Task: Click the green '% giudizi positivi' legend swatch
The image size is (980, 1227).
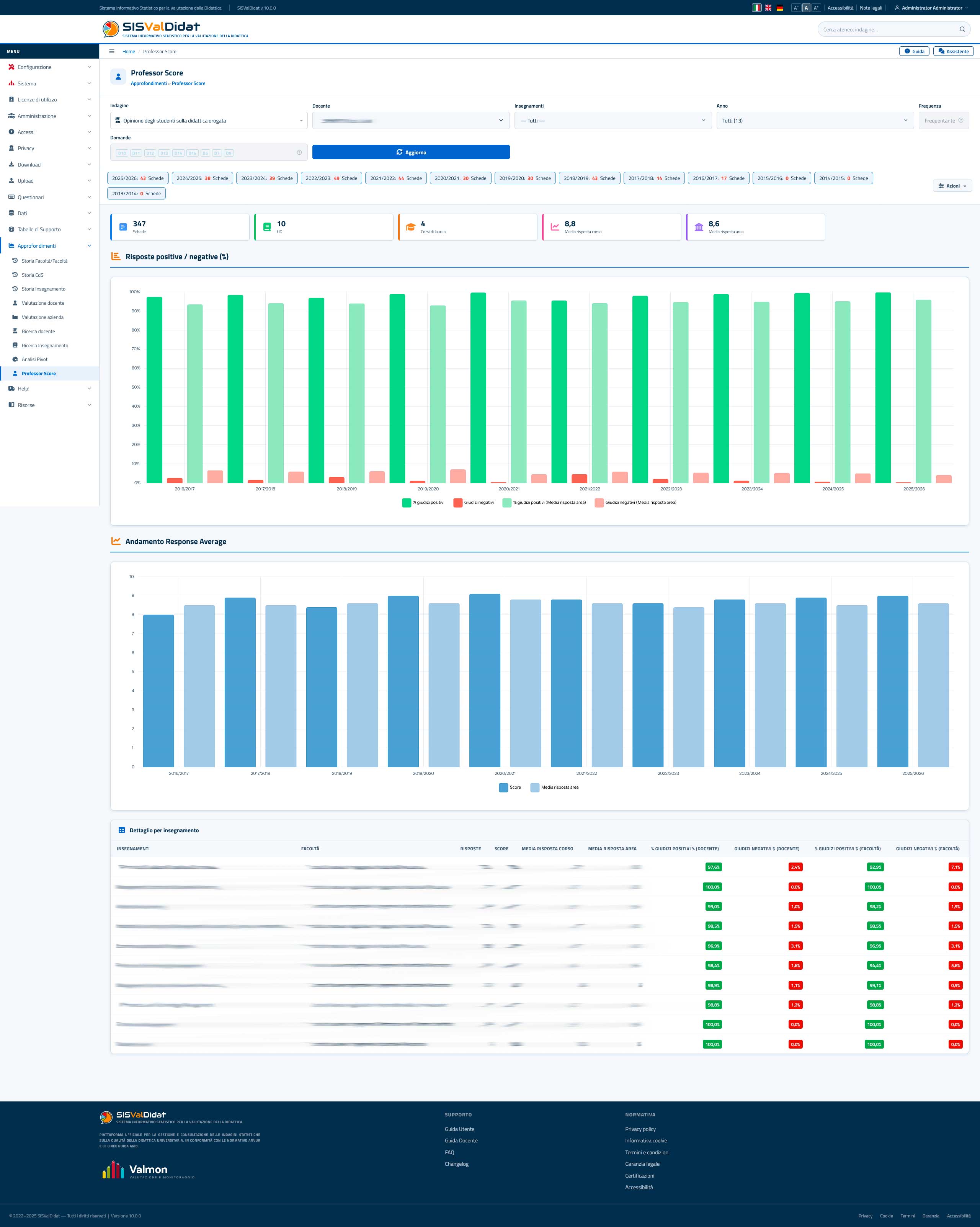Action: point(406,503)
